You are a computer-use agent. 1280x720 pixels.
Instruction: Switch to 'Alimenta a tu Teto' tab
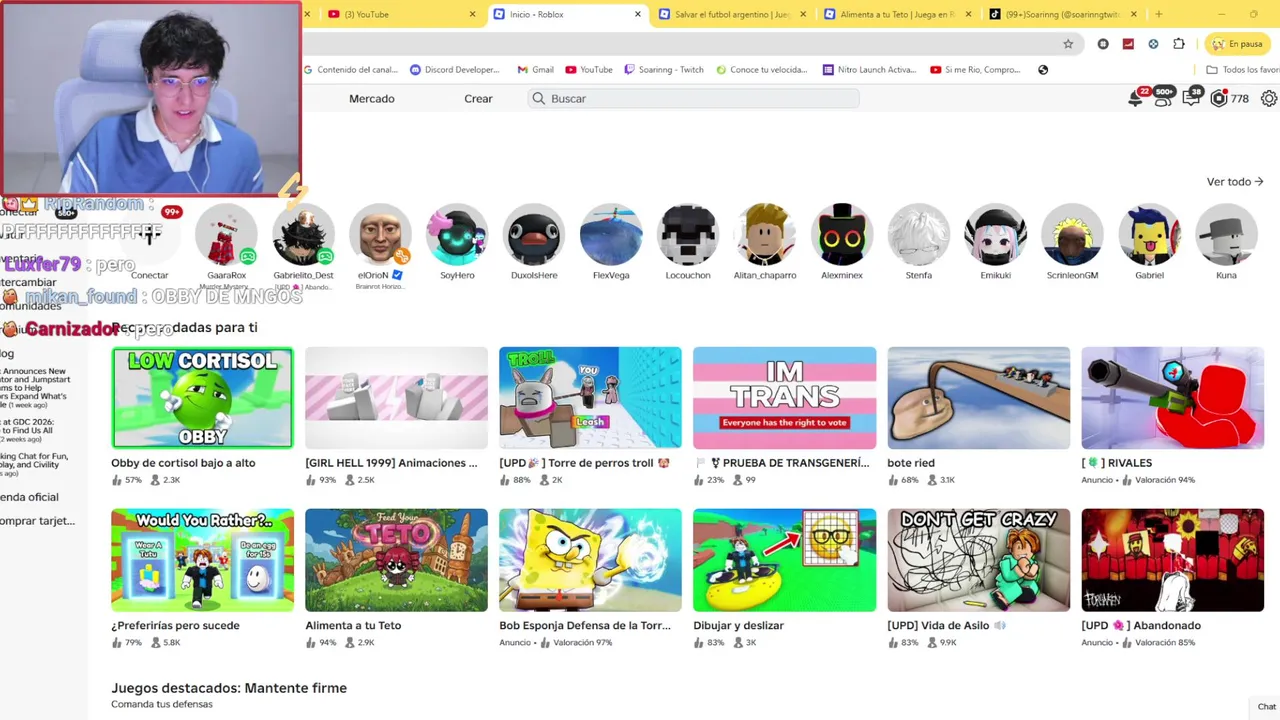(x=897, y=14)
